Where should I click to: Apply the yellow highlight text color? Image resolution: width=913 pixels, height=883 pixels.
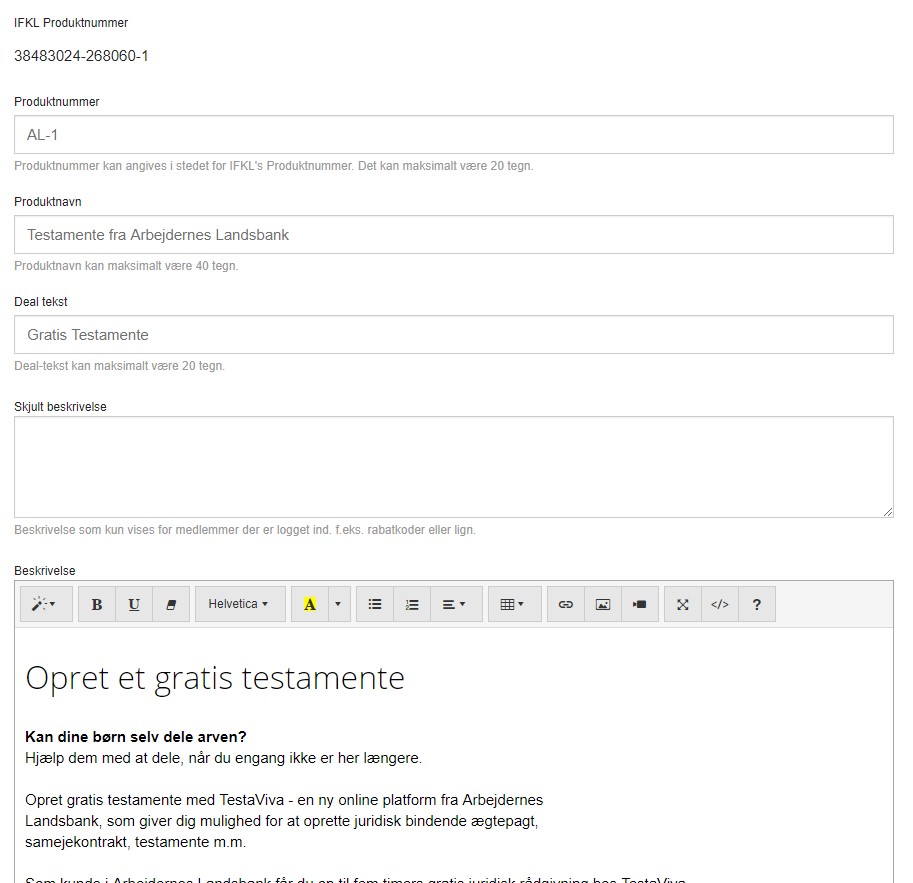click(310, 604)
